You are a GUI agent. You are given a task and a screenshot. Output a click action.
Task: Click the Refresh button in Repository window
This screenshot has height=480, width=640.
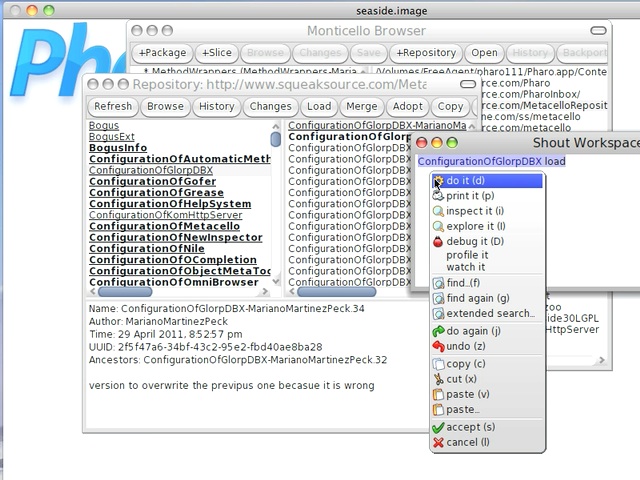point(113,107)
